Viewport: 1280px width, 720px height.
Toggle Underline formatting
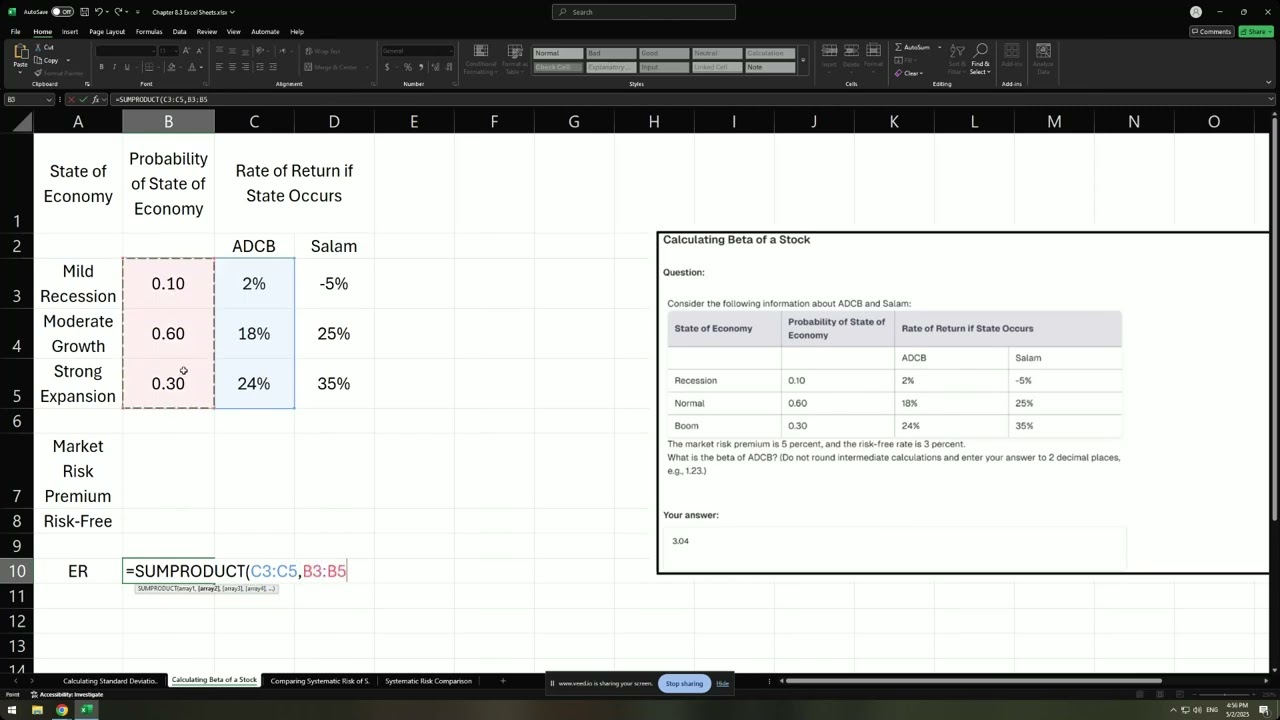(127, 67)
